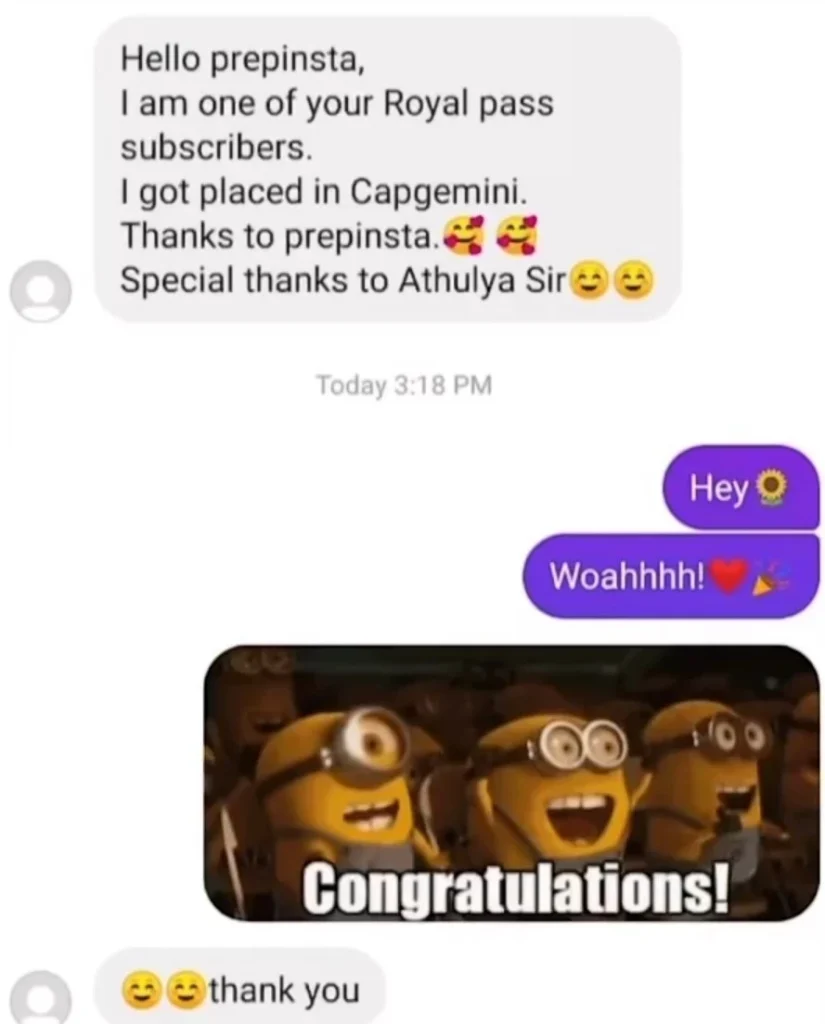
Task: Select the Hey message bubble
Action: pos(741,487)
